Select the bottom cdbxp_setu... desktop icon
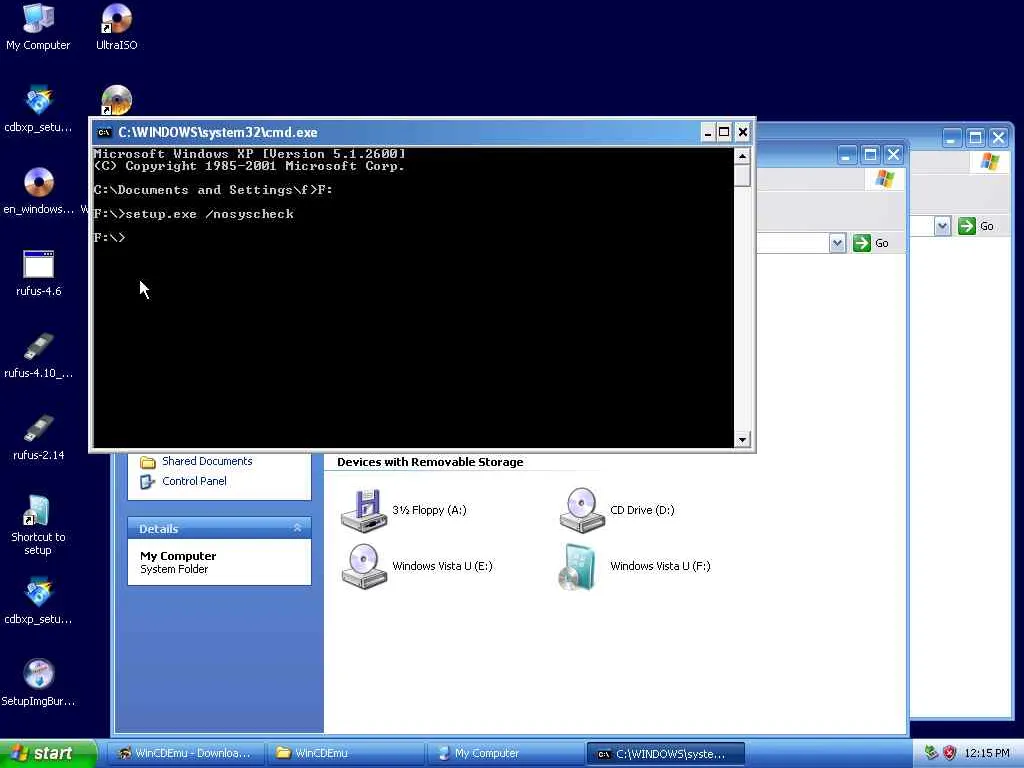1024x768 pixels. tap(38, 601)
